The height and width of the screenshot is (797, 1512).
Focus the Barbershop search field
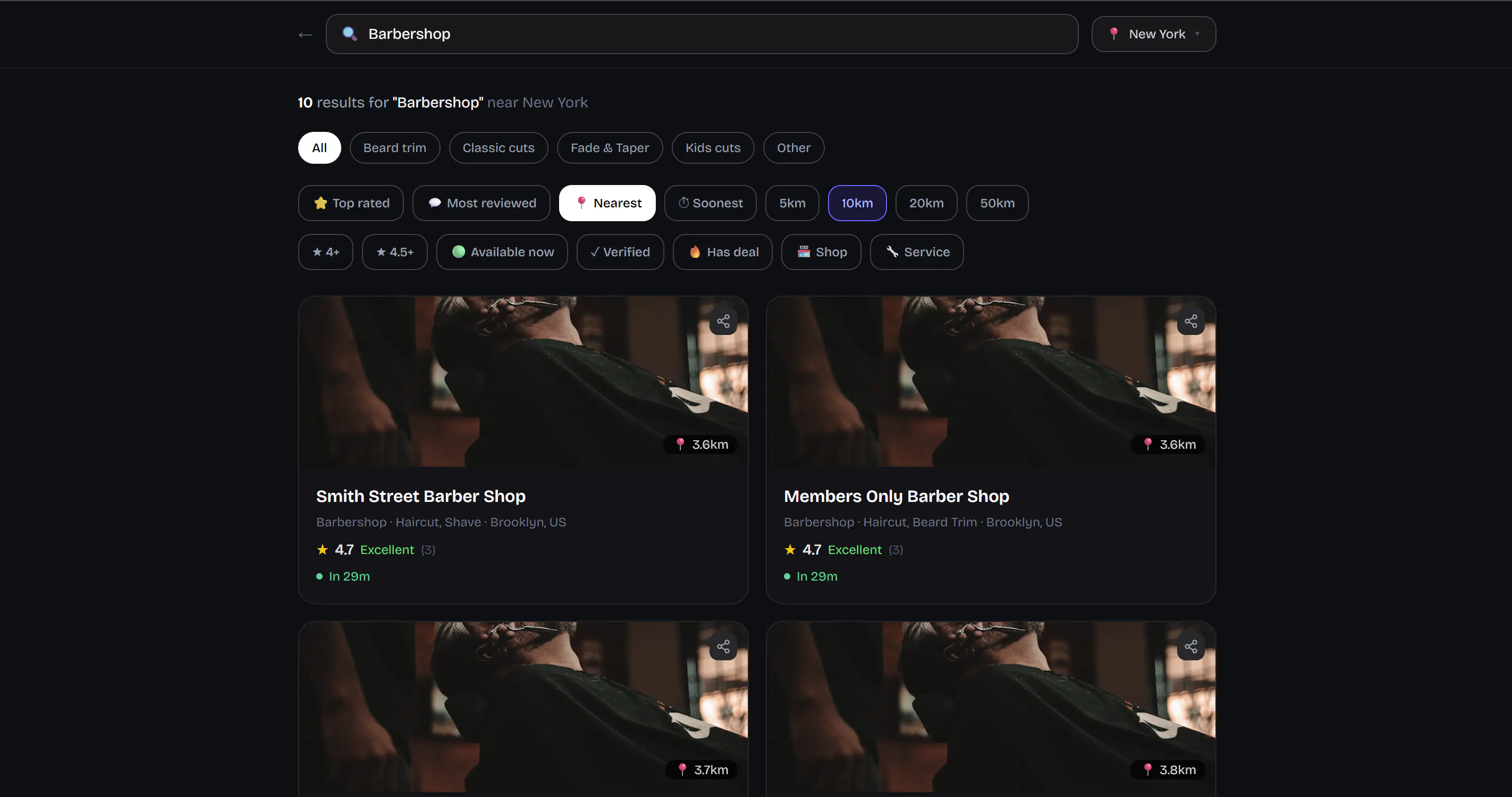point(702,34)
